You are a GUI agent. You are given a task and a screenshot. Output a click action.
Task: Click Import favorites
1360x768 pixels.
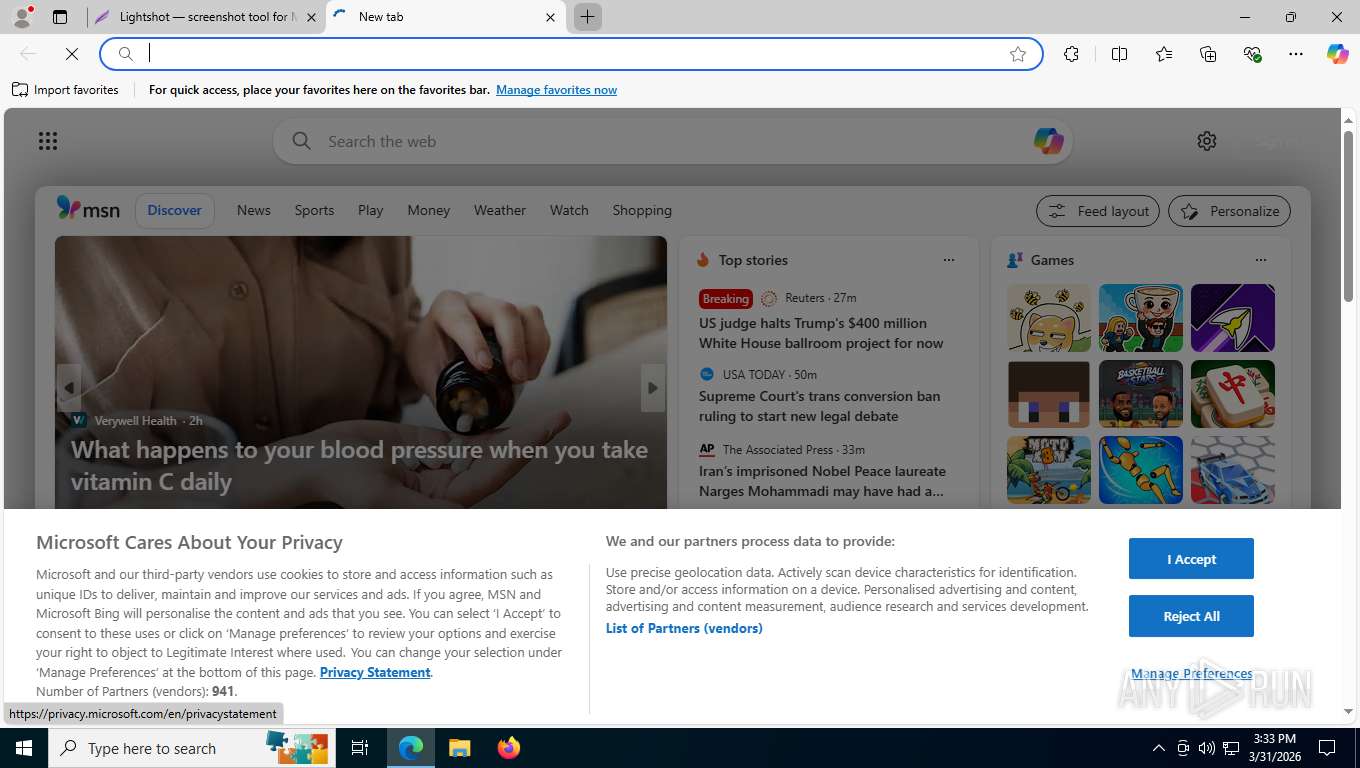66,90
